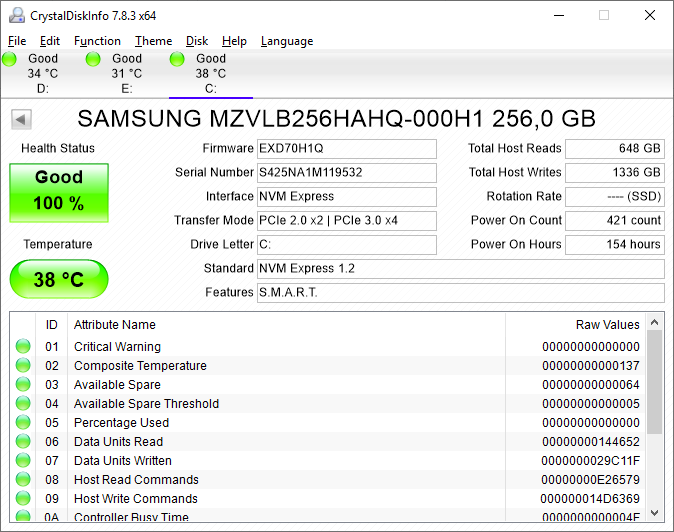Select the Critical Warning attribute text
The height and width of the screenshot is (532, 674).
pyautogui.click(x=117, y=347)
